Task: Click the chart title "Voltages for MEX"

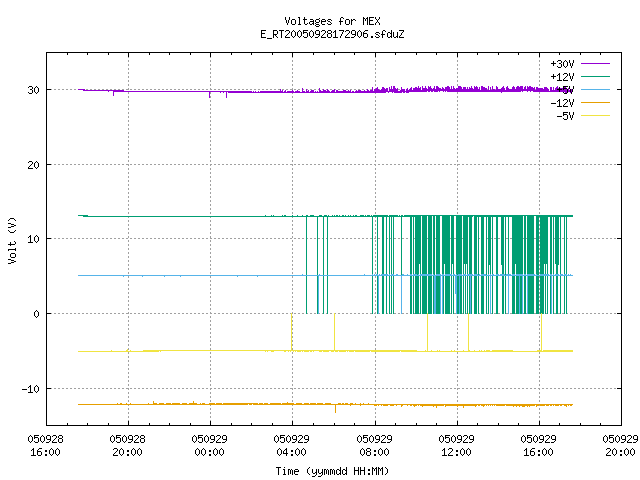Action: tap(332, 21)
